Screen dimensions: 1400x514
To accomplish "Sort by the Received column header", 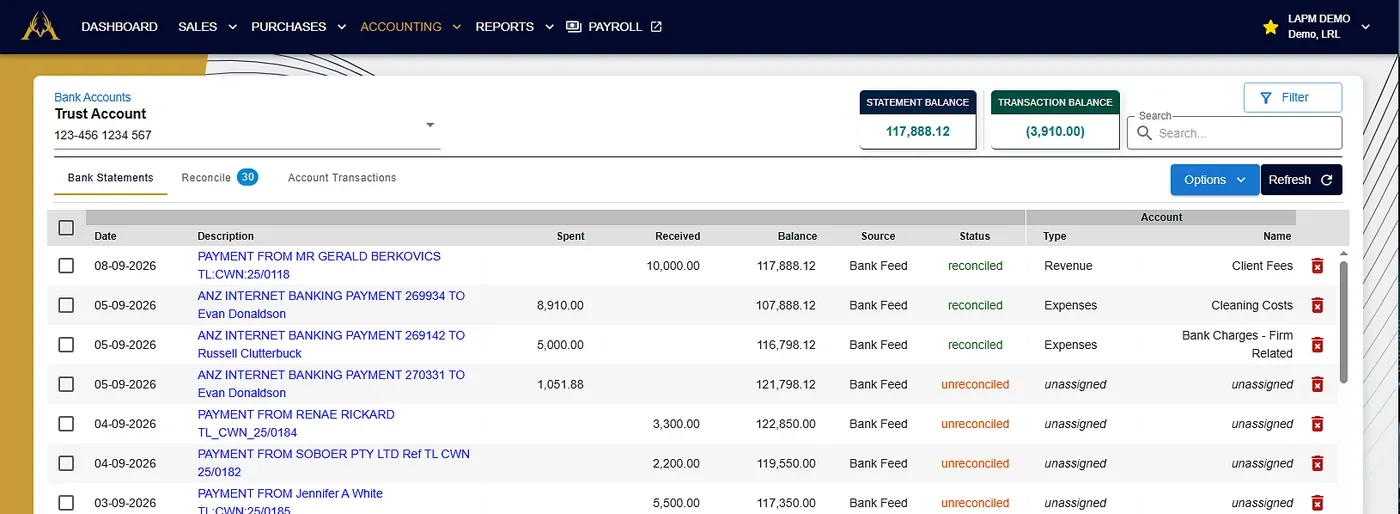I will click(x=678, y=236).
